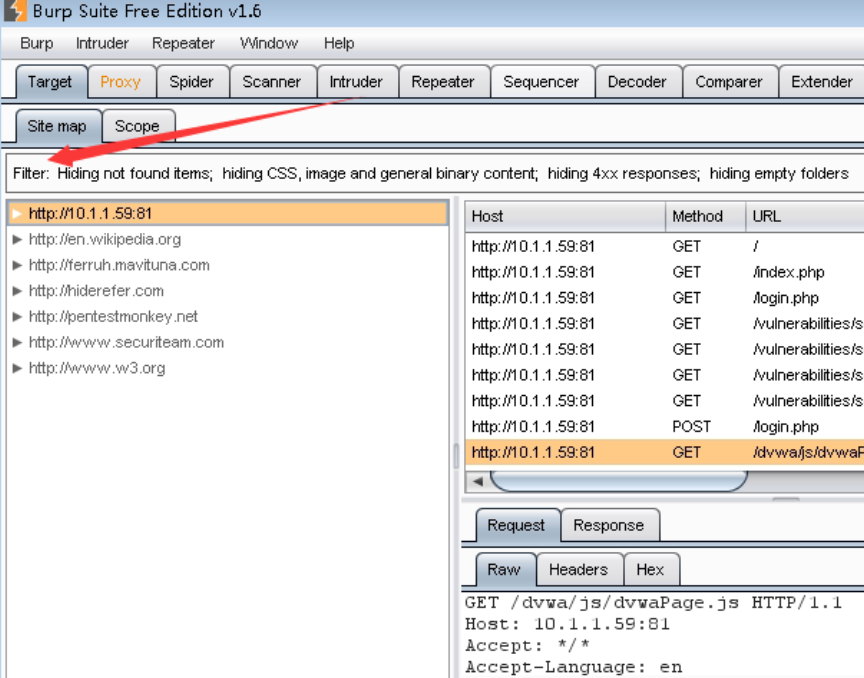The height and width of the screenshot is (678, 864).
Task: Open the Repeater menu in menu bar
Action: coord(183,43)
